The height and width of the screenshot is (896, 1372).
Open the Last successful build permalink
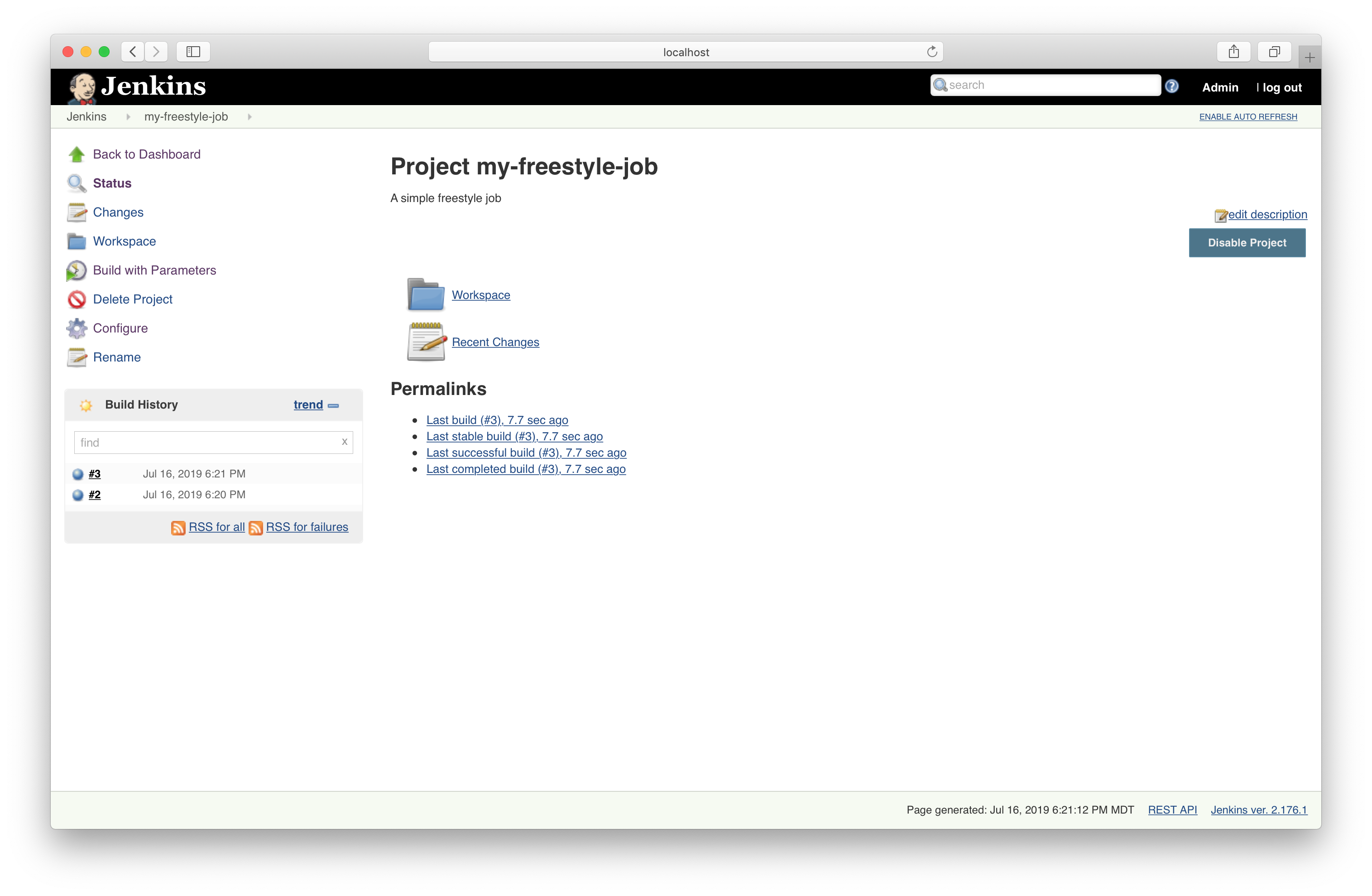pyautogui.click(x=526, y=453)
